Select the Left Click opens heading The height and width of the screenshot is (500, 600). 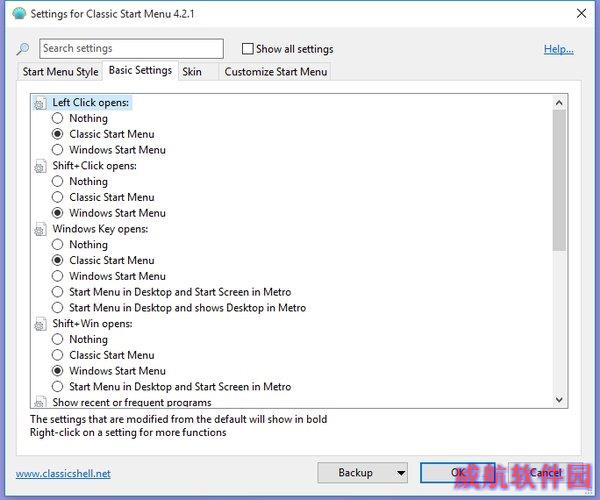91,103
